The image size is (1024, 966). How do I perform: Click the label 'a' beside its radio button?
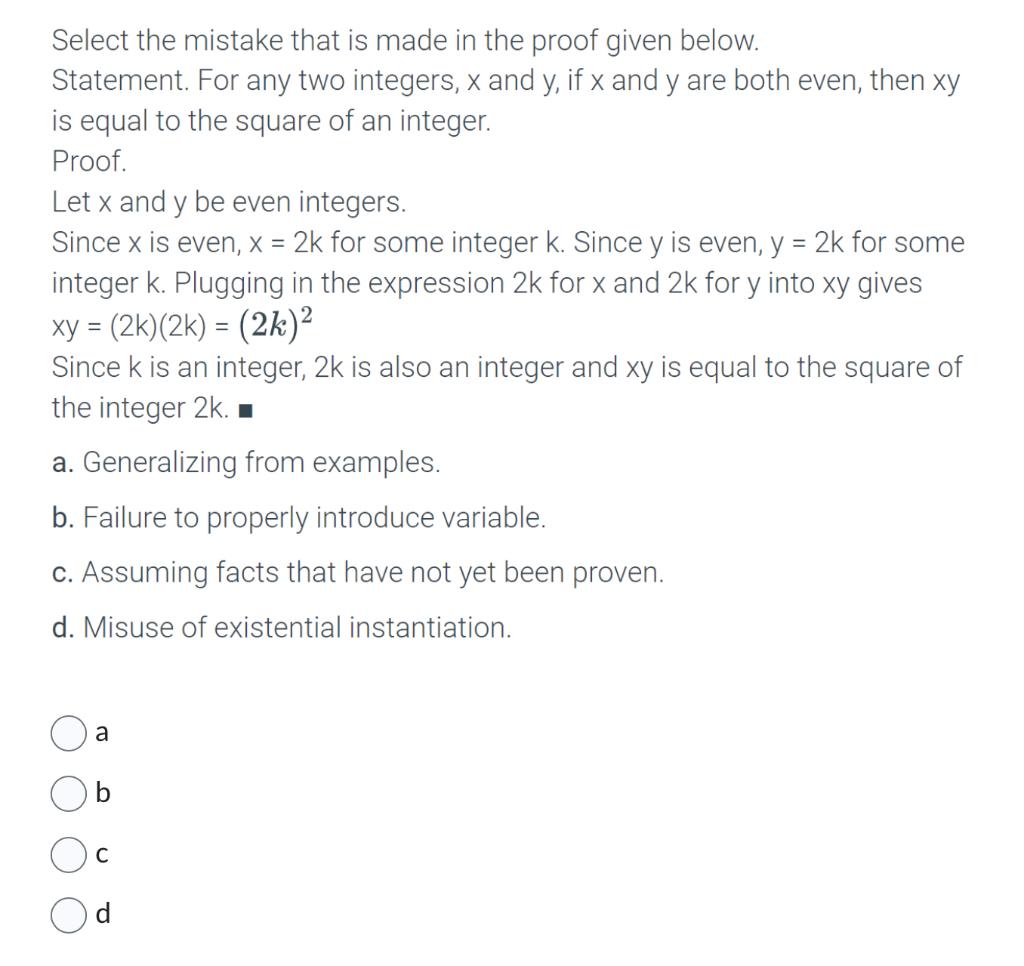100,733
